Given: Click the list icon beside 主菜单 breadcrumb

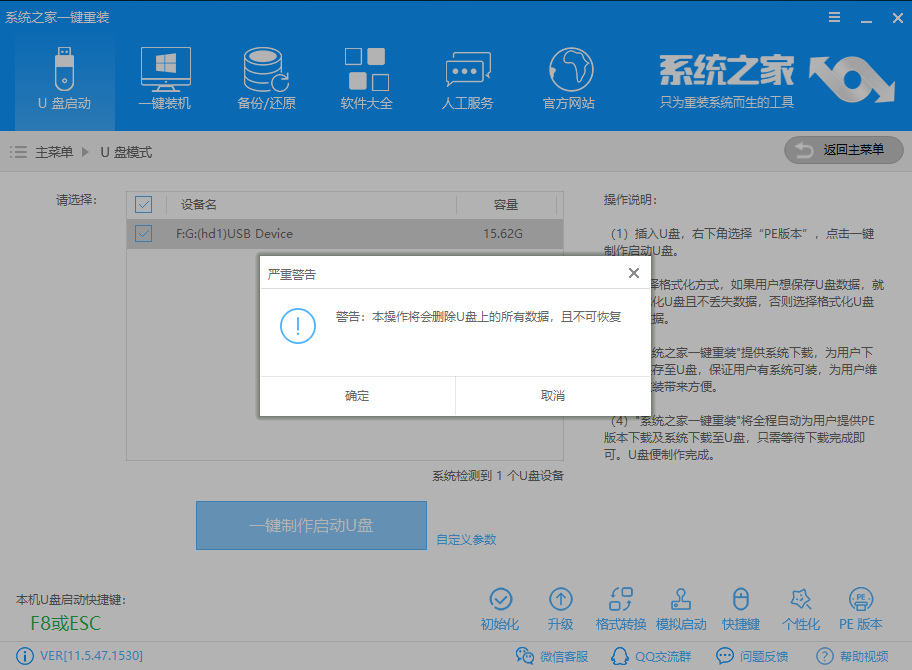Looking at the screenshot, I should point(18,152).
